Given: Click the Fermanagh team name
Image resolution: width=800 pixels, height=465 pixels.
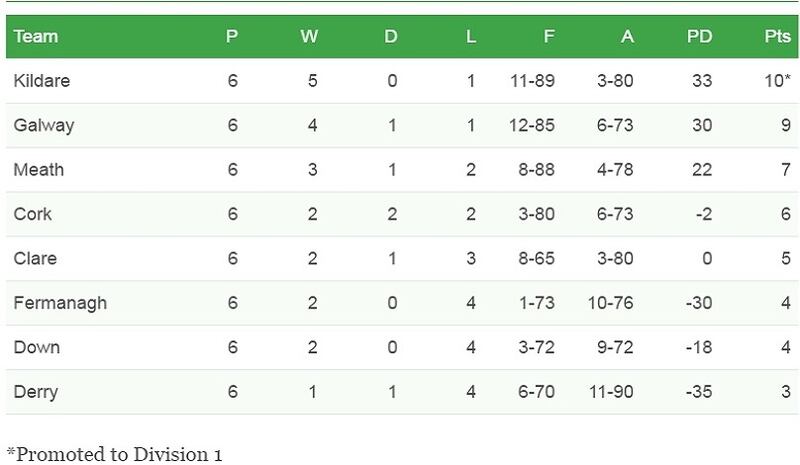Looking at the screenshot, I should click(x=60, y=303).
